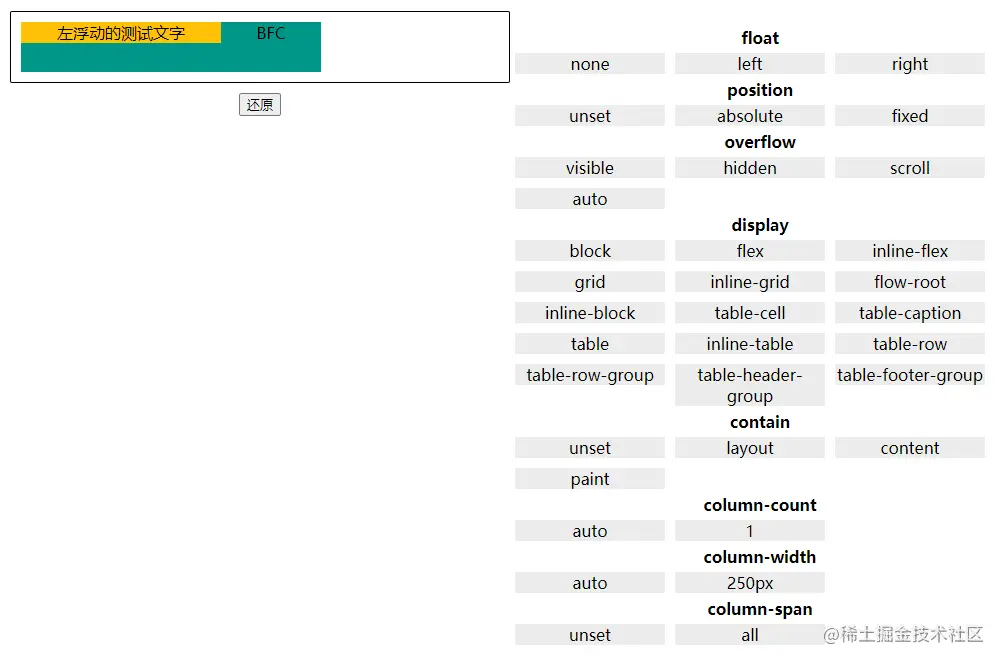Set column-count to 1

[x=750, y=531]
